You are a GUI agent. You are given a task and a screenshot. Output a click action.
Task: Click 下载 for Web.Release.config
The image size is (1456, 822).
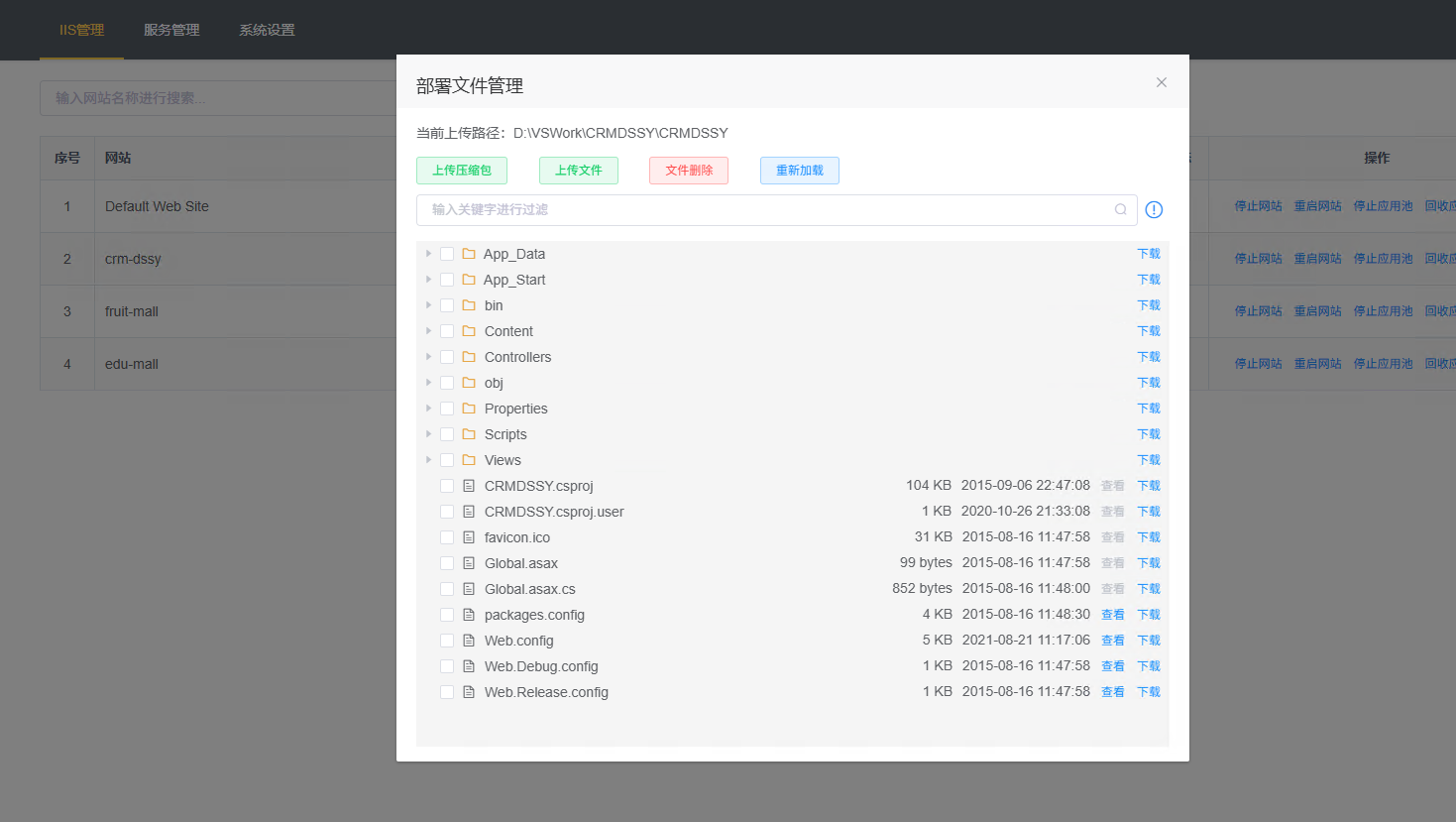point(1149,692)
